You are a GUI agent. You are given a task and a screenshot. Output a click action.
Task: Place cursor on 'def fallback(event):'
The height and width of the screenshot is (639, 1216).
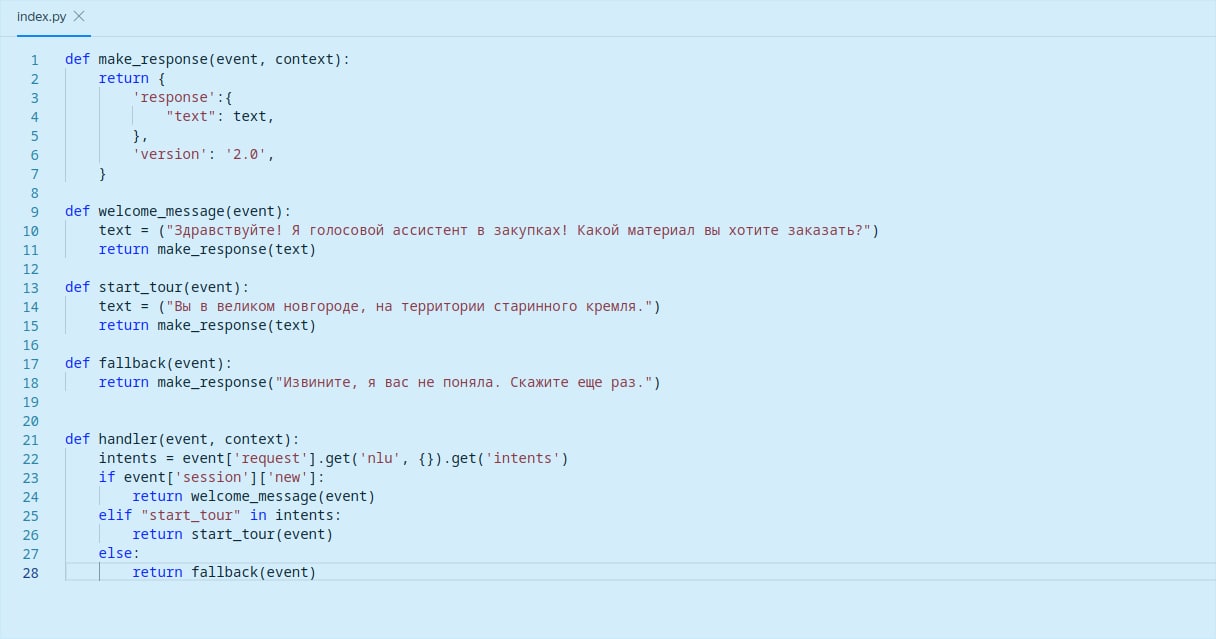point(149,364)
